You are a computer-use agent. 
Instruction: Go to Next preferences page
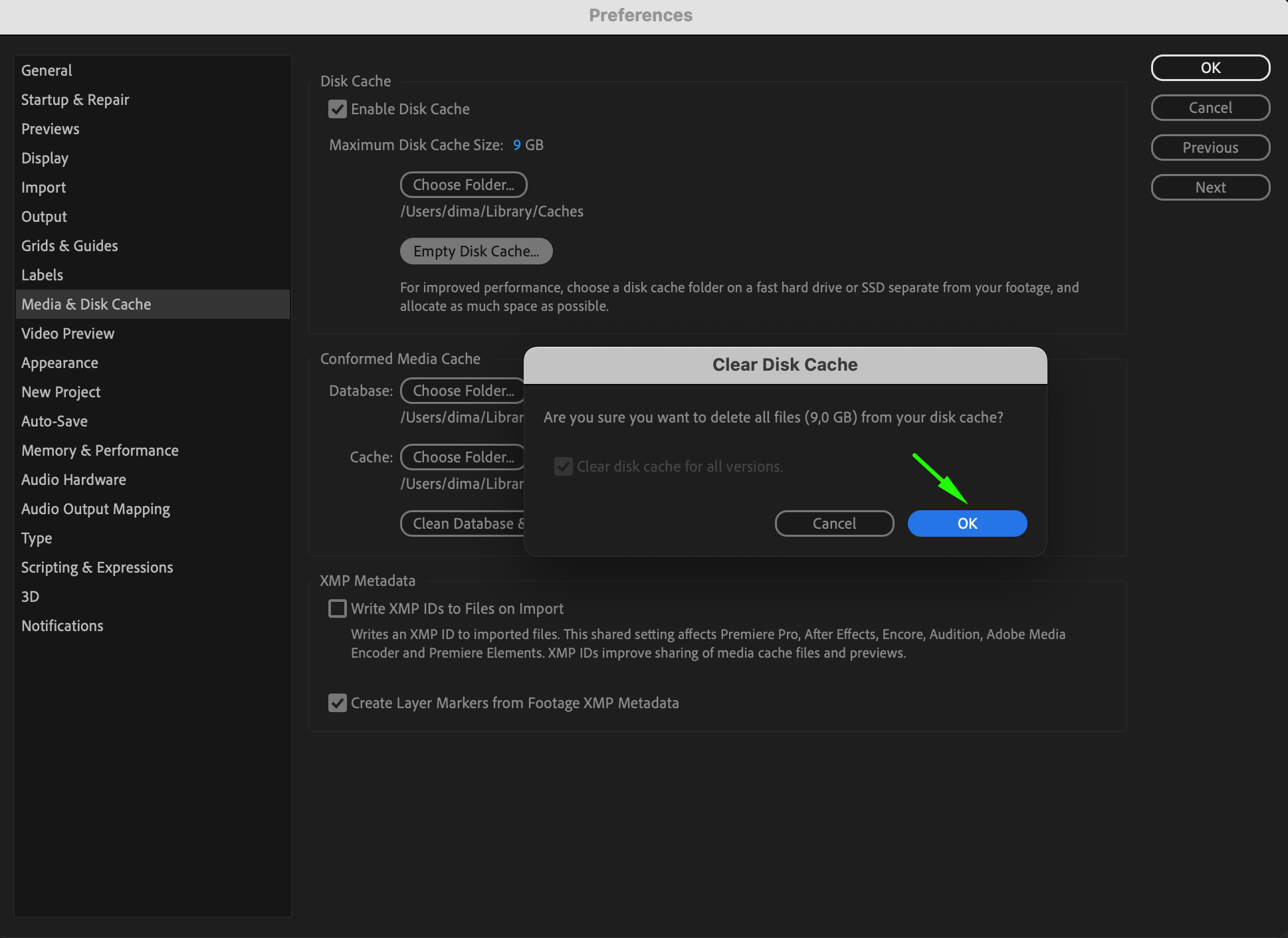pyautogui.click(x=1210, y=187)
